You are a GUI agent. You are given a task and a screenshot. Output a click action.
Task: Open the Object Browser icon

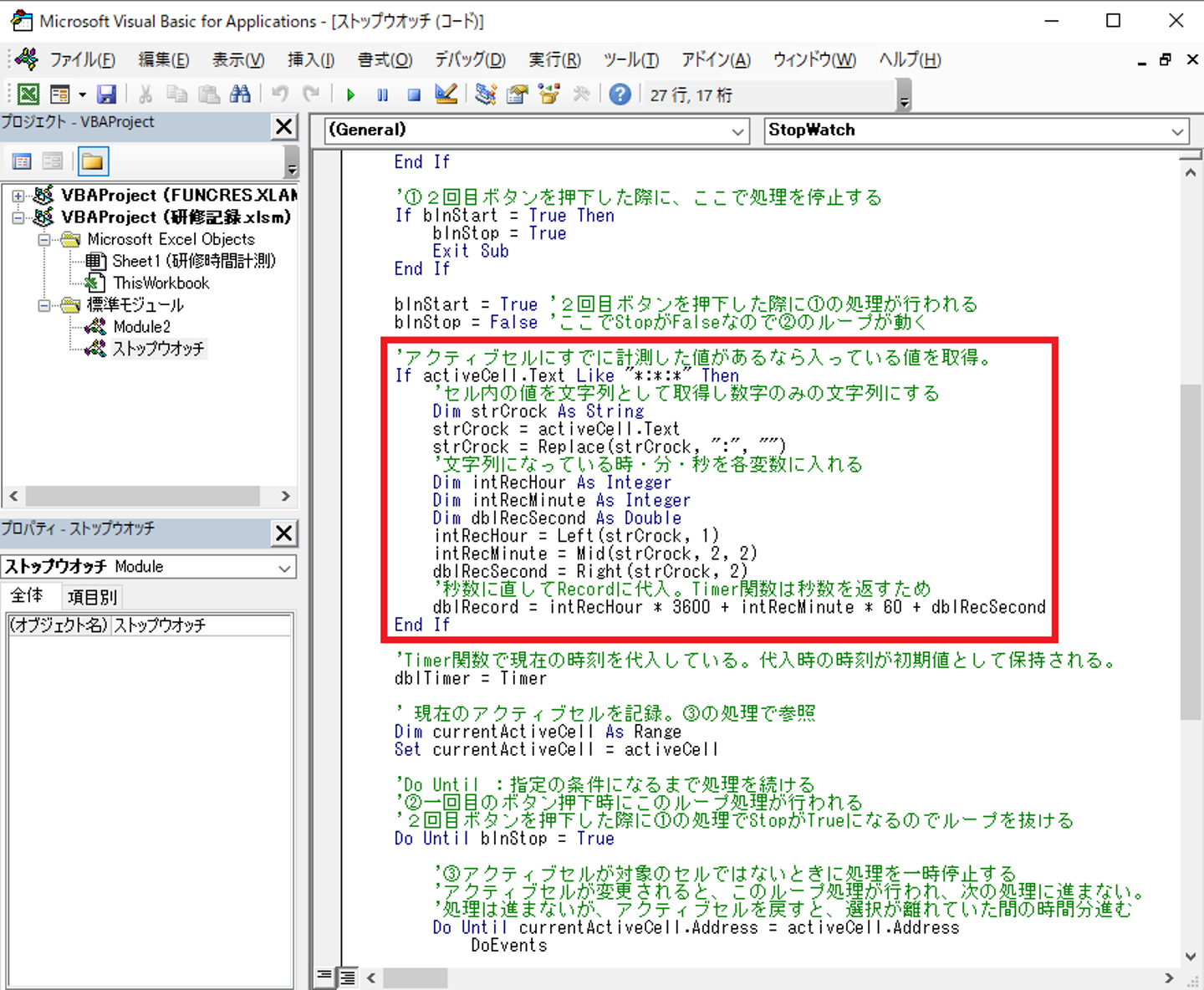[549, 94]
